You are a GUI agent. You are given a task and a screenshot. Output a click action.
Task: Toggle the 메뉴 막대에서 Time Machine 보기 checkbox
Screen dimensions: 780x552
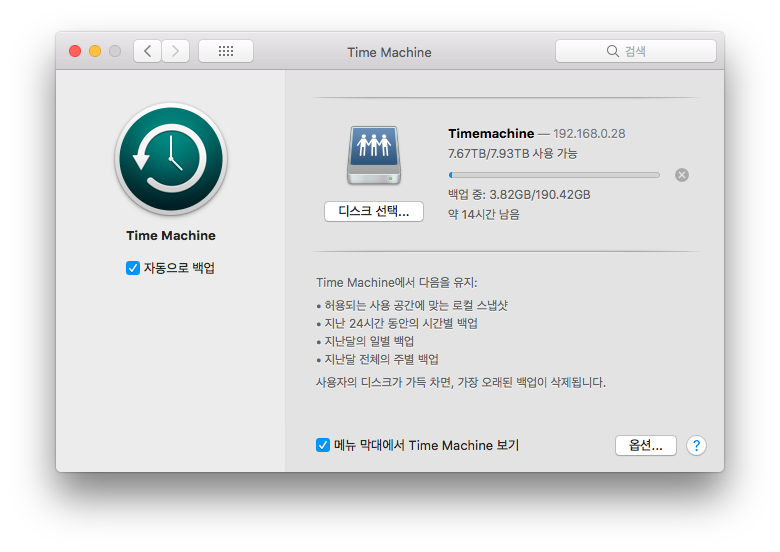323,445
